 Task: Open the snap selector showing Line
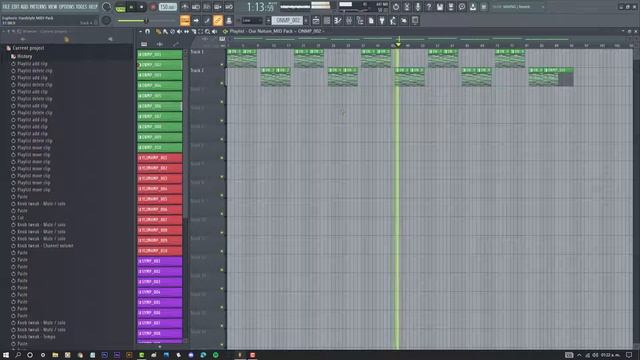pos(252,20)
